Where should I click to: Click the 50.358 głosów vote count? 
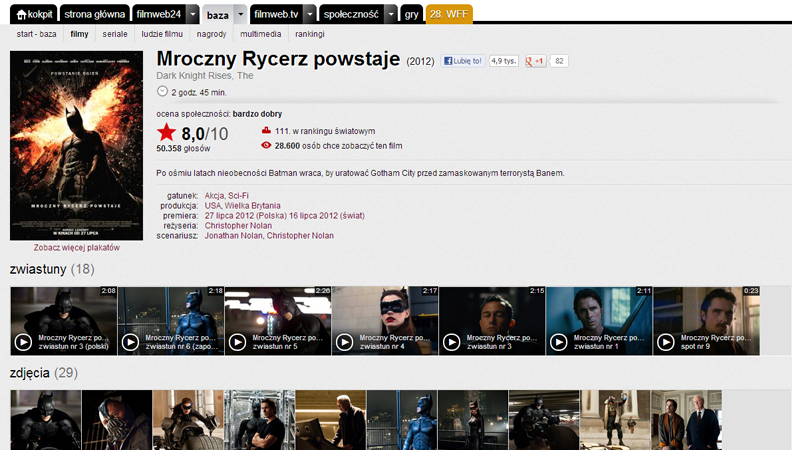pos(183,148)
